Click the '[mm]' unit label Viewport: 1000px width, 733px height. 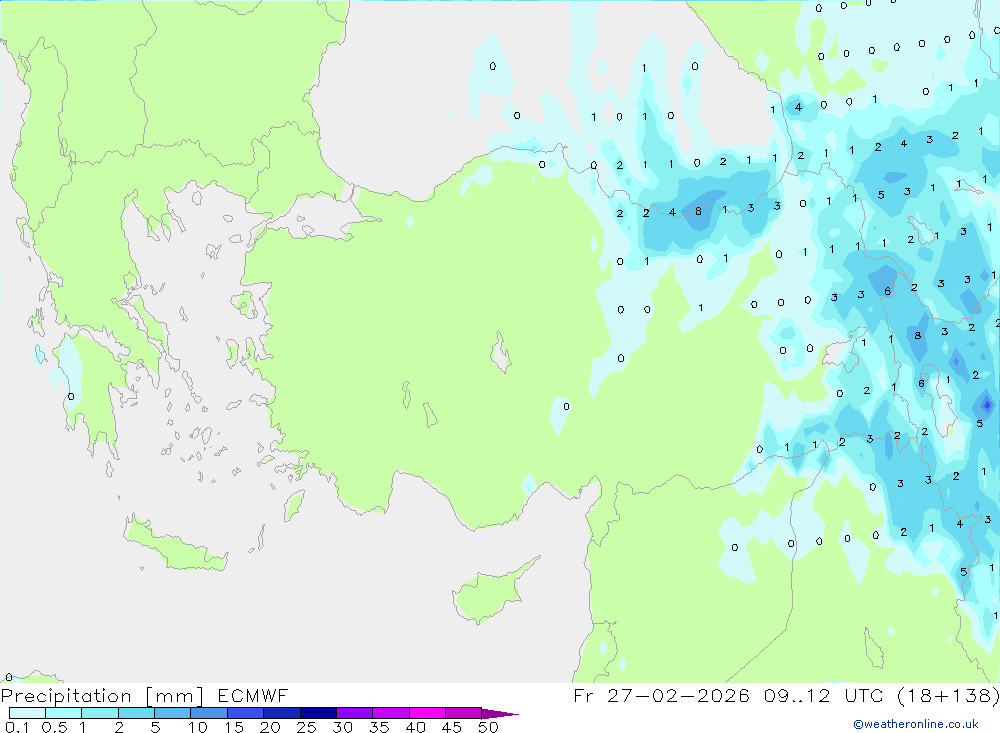click(x=175, y=696)
